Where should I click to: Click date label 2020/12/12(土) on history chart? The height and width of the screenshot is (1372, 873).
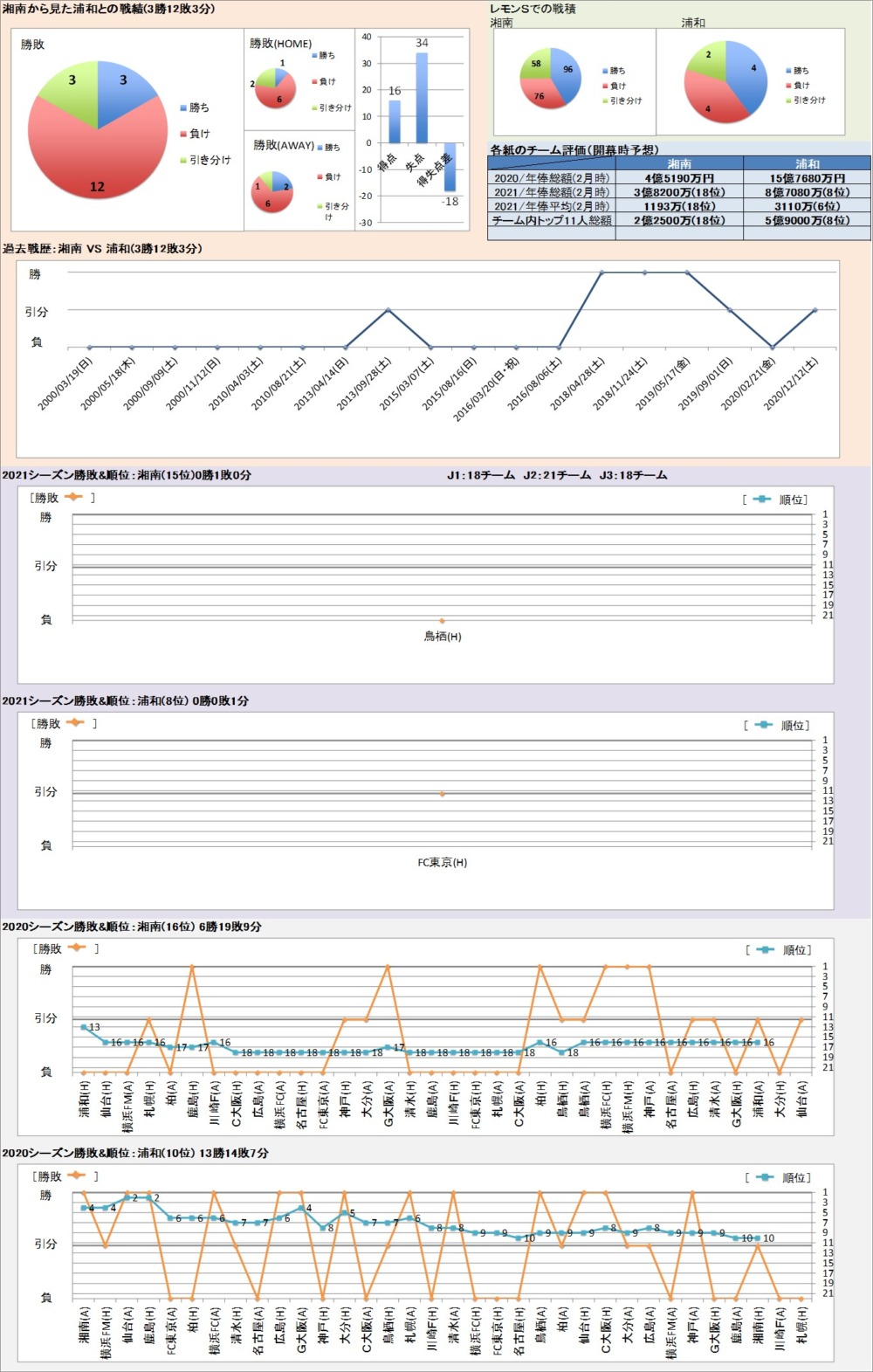791,383
